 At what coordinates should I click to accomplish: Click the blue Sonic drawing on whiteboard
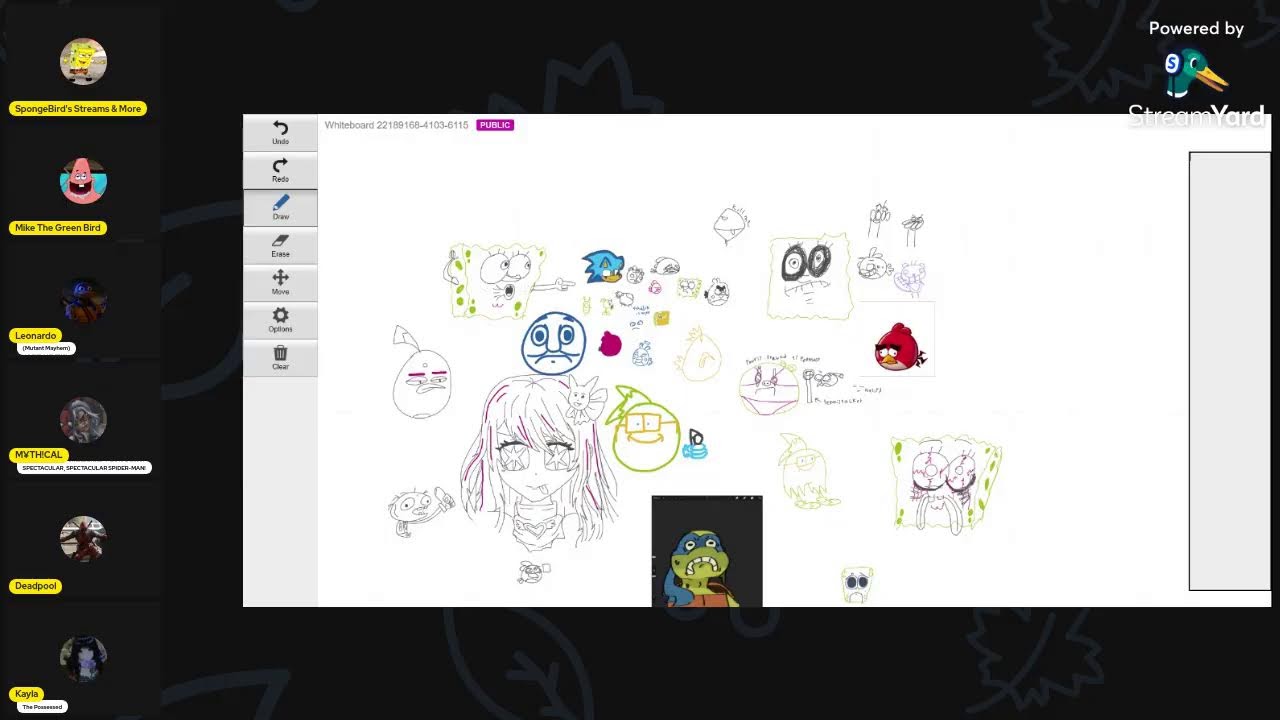pyautogui.click(x=603, y=266)
